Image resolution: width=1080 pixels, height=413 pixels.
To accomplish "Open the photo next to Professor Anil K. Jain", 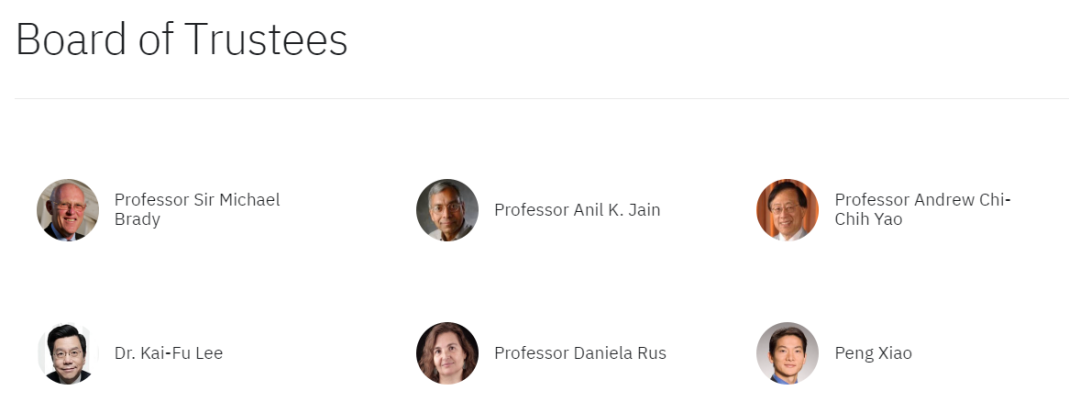I will tap(447, 210).
